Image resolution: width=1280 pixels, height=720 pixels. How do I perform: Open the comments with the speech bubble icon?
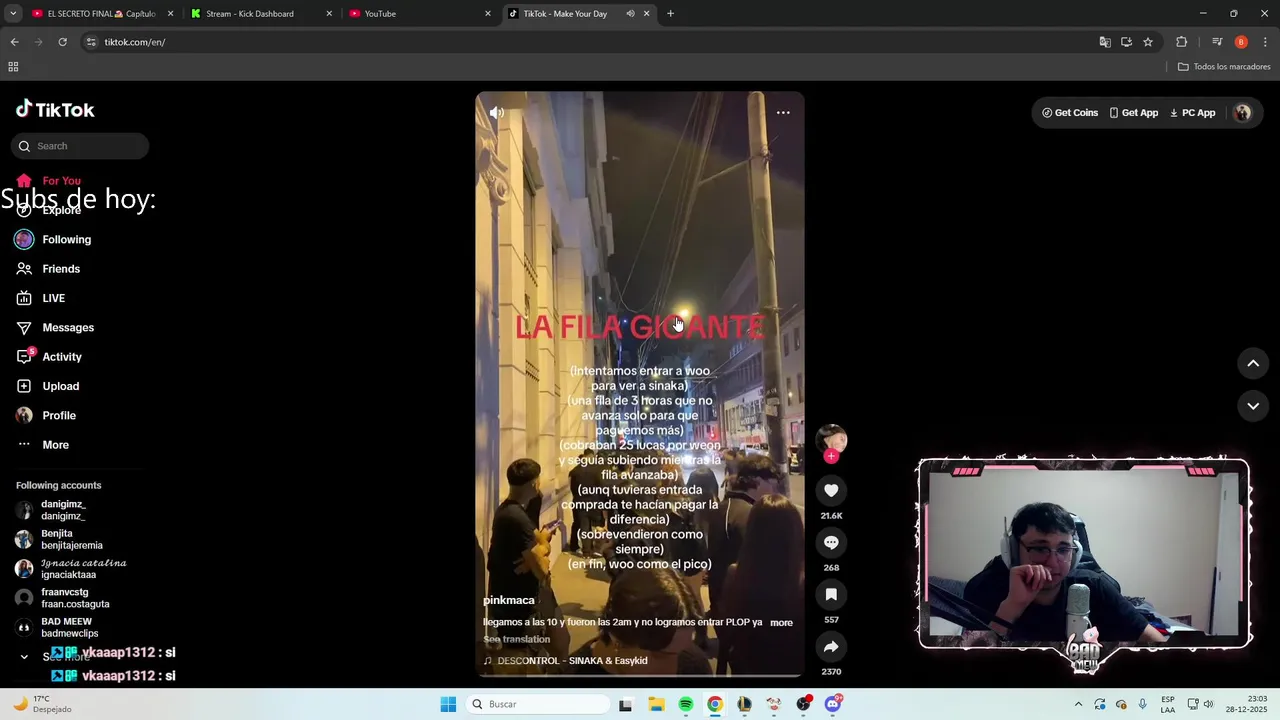(831, 542)
